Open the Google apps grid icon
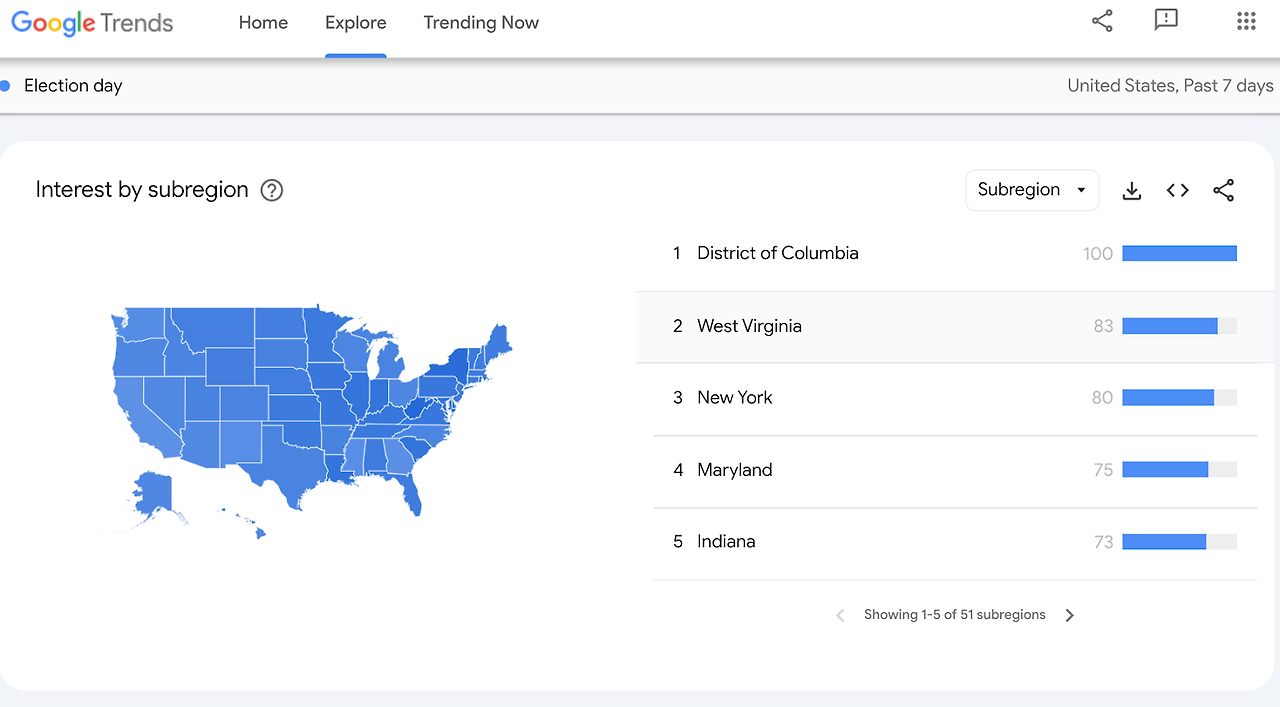This screenshot has width=1280, height=707. point(1246,21)
